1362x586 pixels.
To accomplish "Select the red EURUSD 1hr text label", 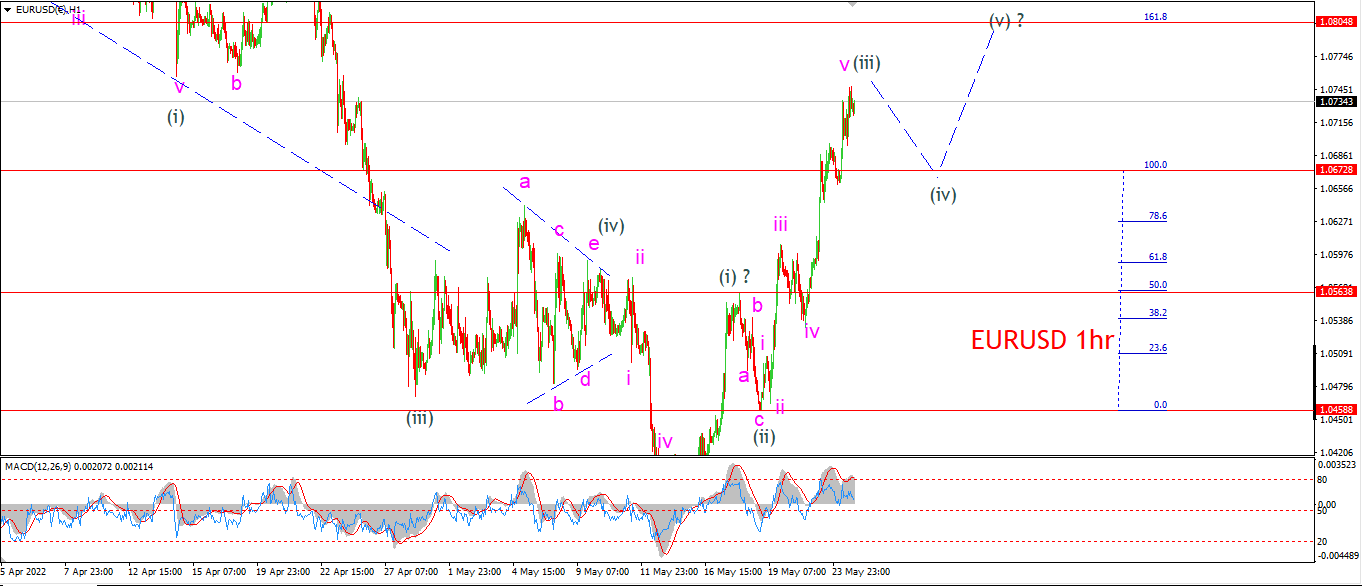I will 1042,340.
